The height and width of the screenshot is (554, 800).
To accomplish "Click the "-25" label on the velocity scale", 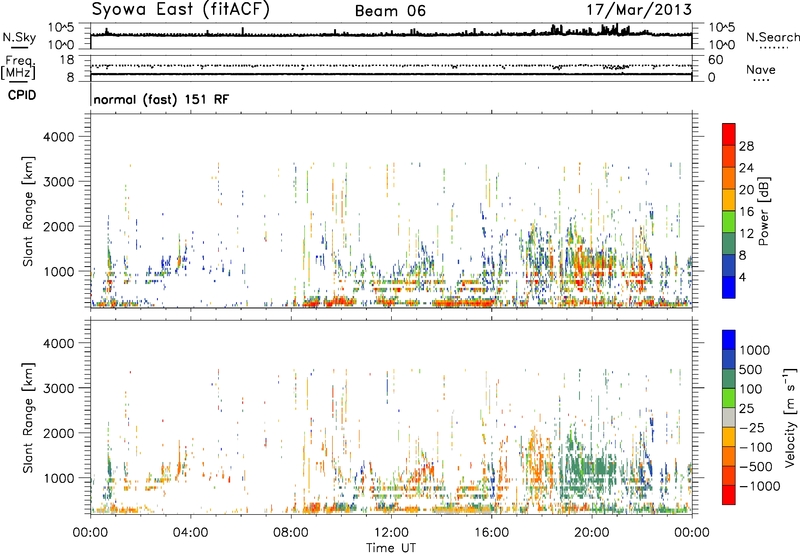I will coord(751,428).
